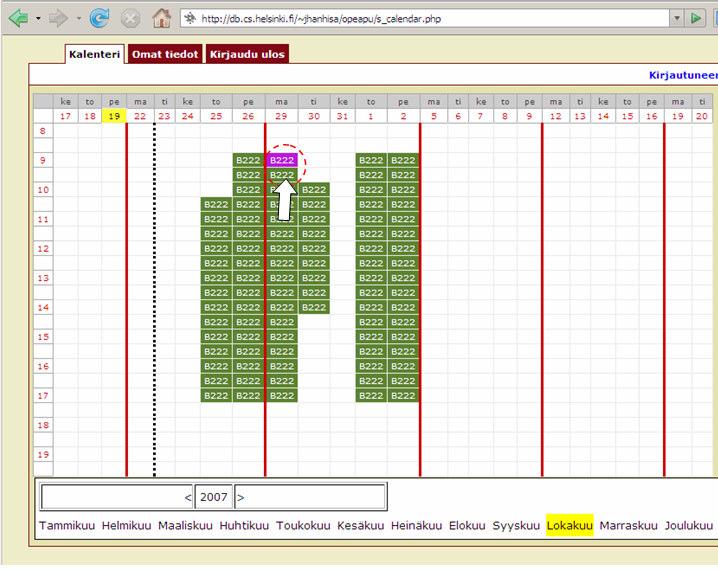Open the Omat tiedot tab

[165, 54]
